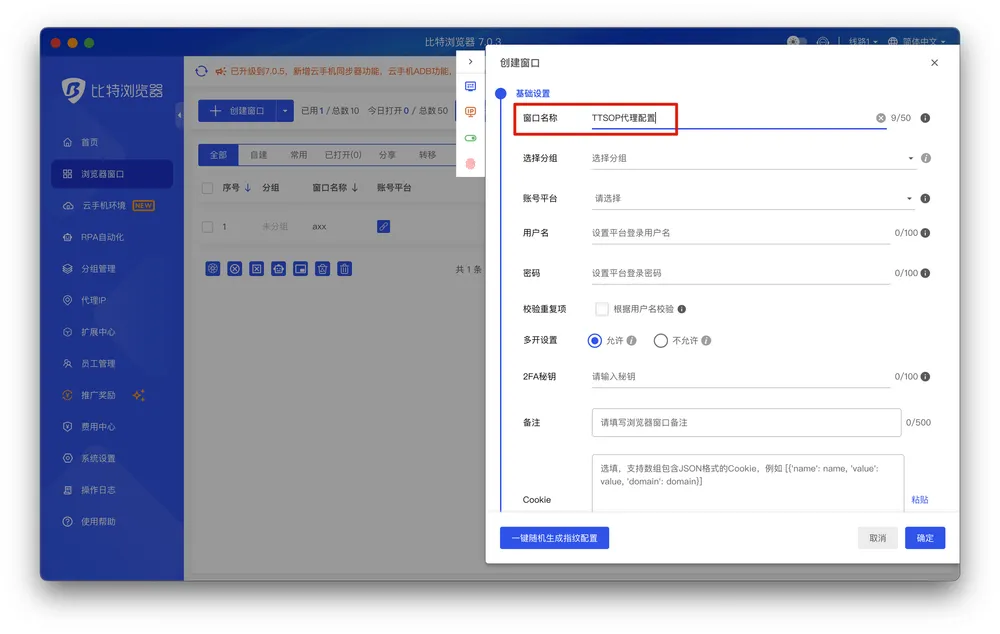
Task: Click the link icon in the axx row
Action: 383,227
